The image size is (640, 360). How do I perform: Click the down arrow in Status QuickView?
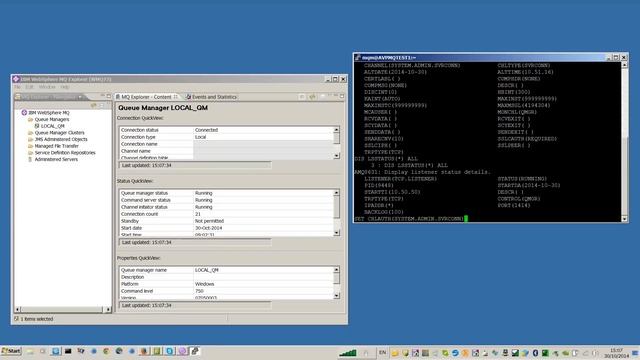pyautogui.click(x=336, y=233)
